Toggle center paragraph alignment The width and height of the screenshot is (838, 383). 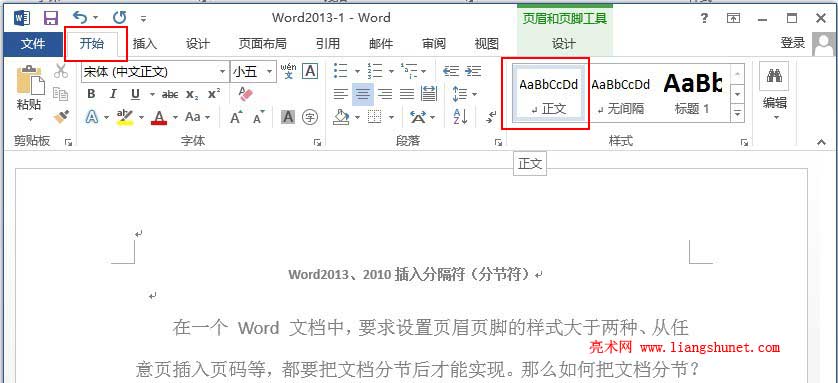[x=363, y=95]
